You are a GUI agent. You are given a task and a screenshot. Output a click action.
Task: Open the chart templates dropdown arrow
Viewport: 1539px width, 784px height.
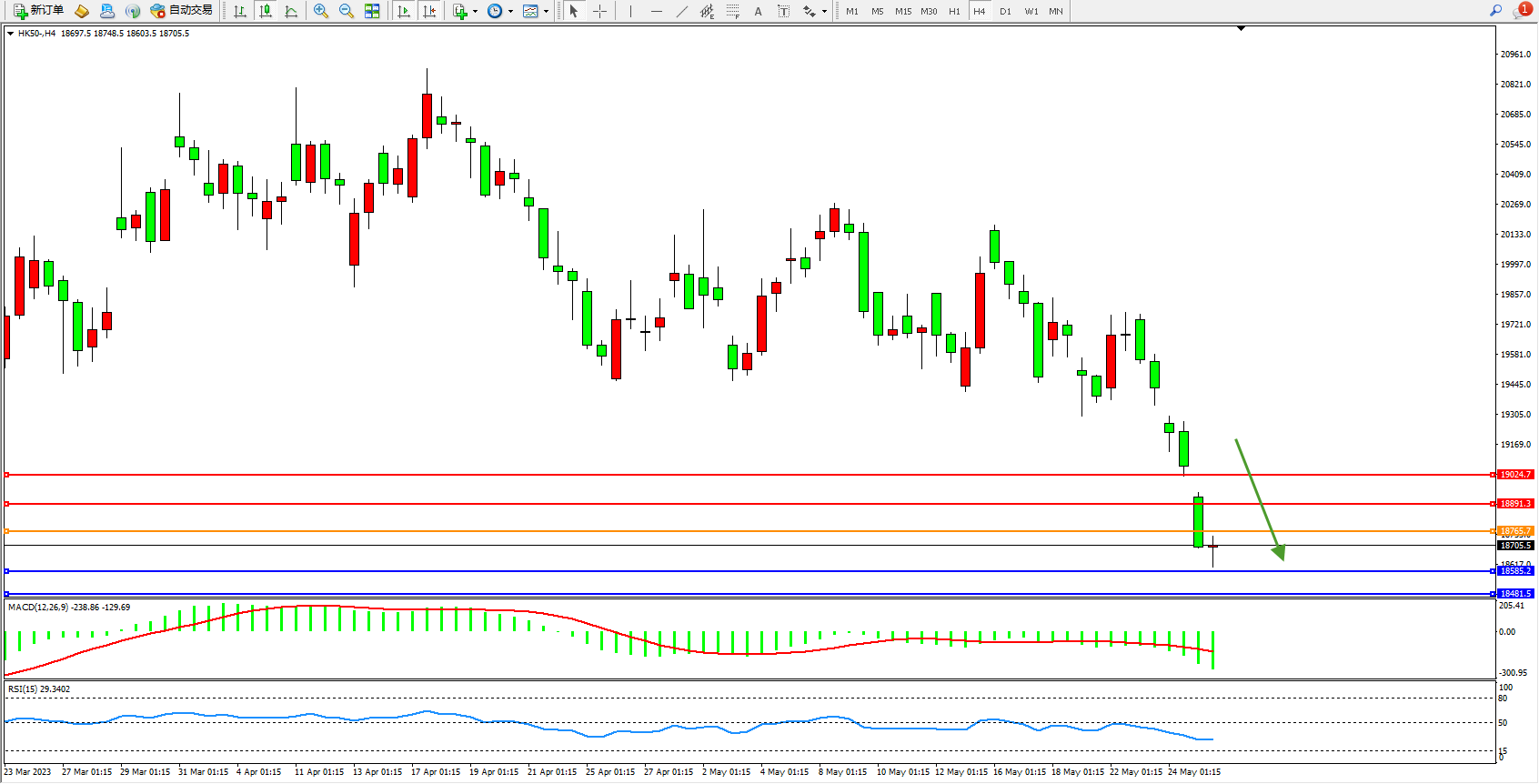[x=546, y=12]
